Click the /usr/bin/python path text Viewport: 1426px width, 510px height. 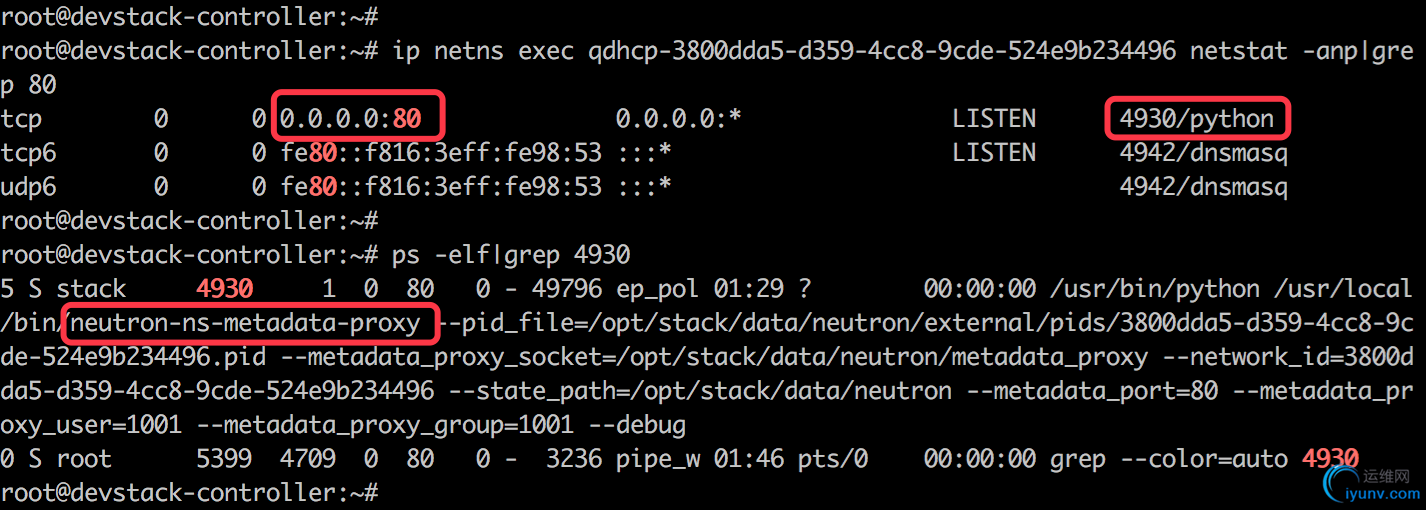click(x=1156, y=289)
